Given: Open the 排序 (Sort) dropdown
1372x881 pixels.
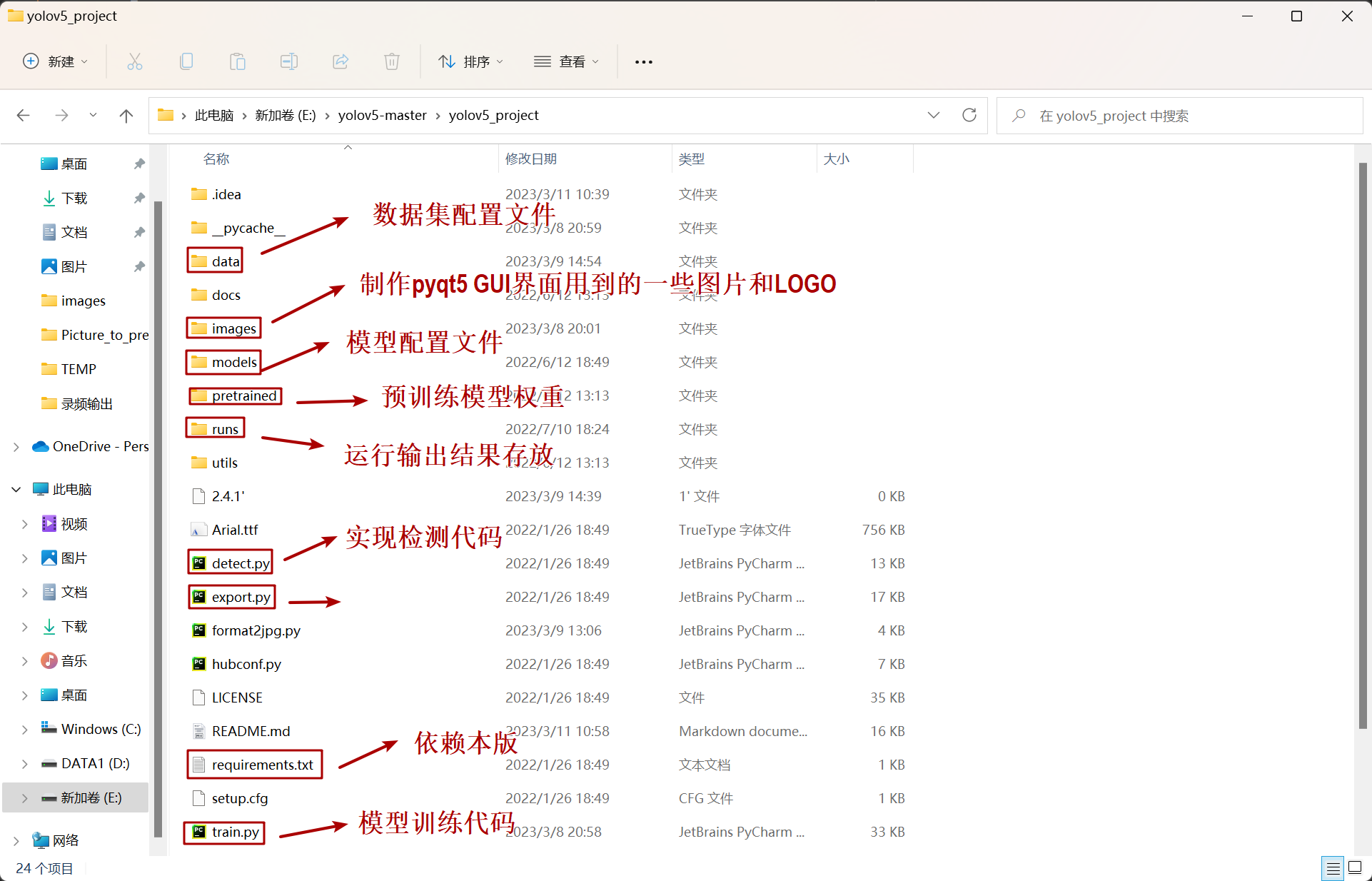Looking at the screenshot, I should pyautogui.click(x=471, y=61).
